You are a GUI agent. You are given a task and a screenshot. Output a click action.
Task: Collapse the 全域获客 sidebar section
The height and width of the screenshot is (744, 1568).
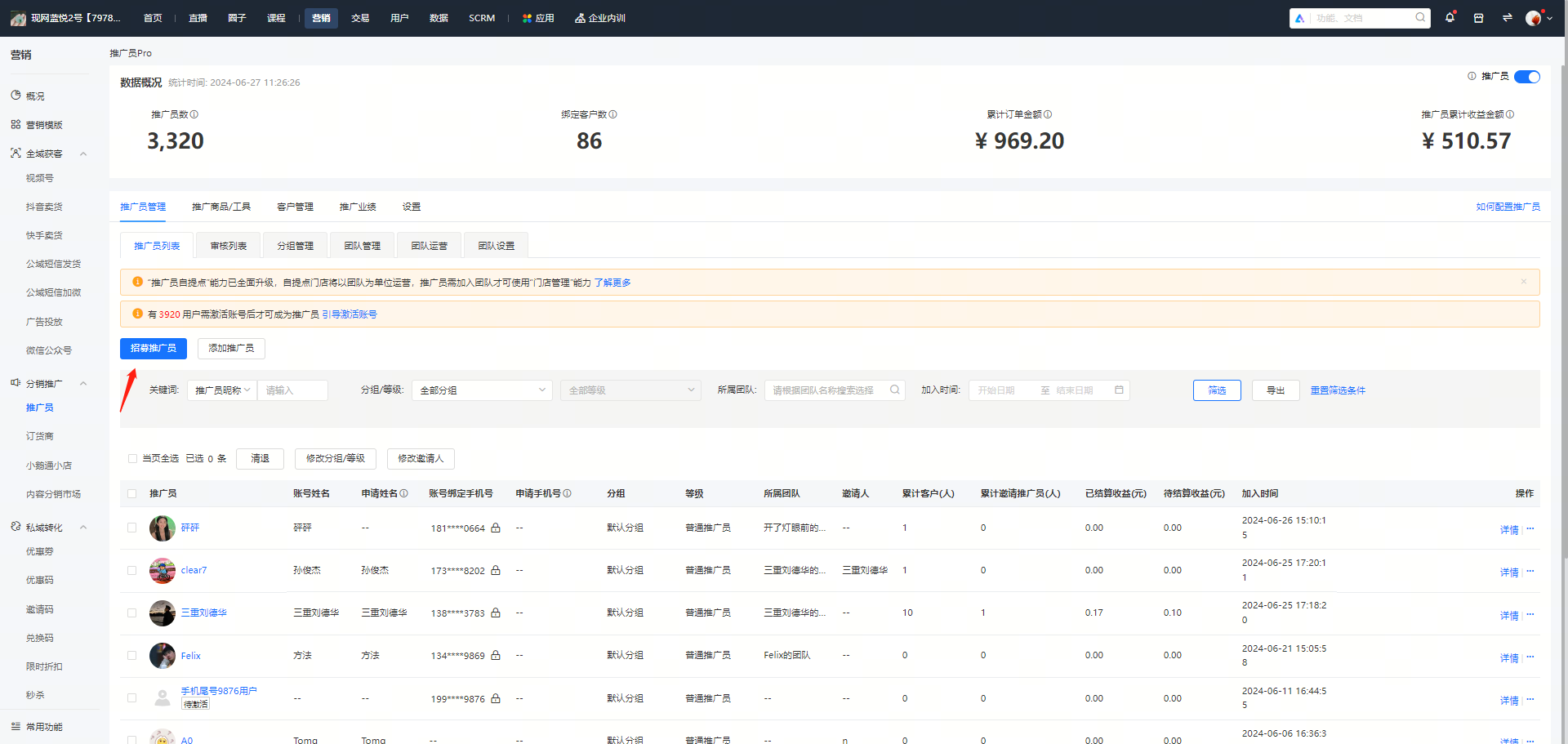(x=83, y=154)
